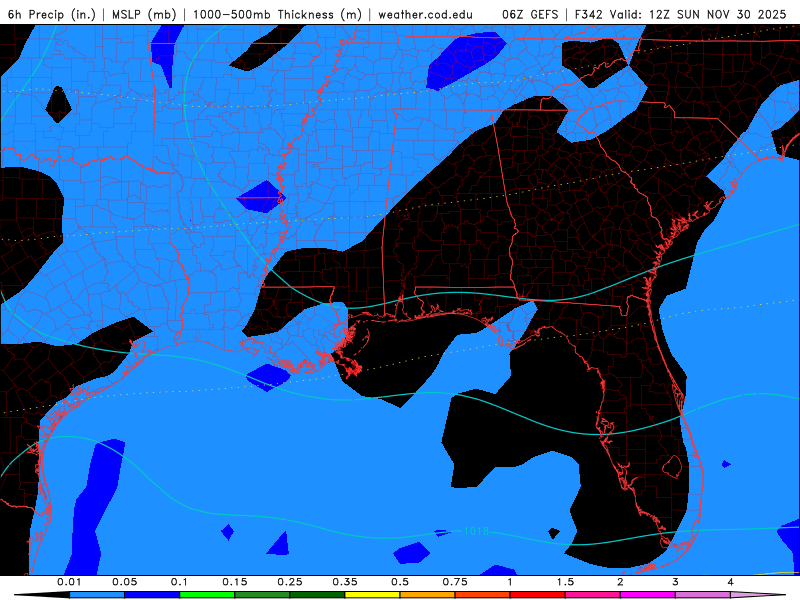Select the dark blue 0.05–0.1 legend swatch

coord(152,595)
